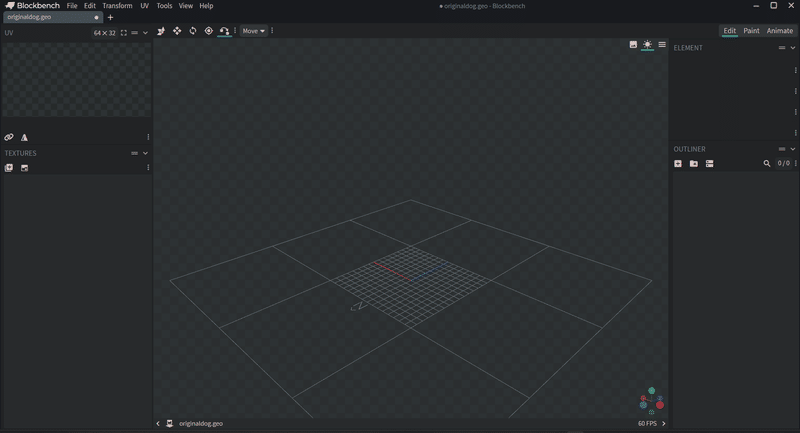This screenshot has height=433, width=800.
Task: Collapse the Element panel chevron
Action: point(793,48)
